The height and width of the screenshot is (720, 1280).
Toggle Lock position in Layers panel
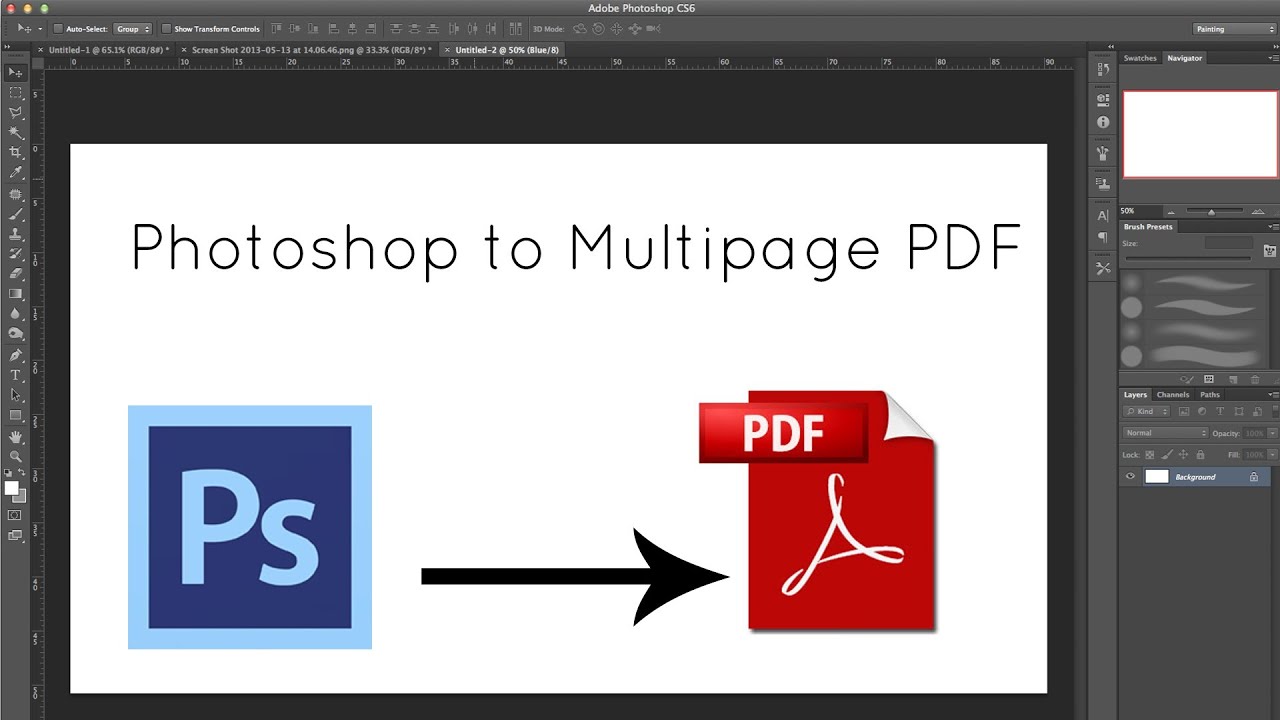tap(1183, 455)
